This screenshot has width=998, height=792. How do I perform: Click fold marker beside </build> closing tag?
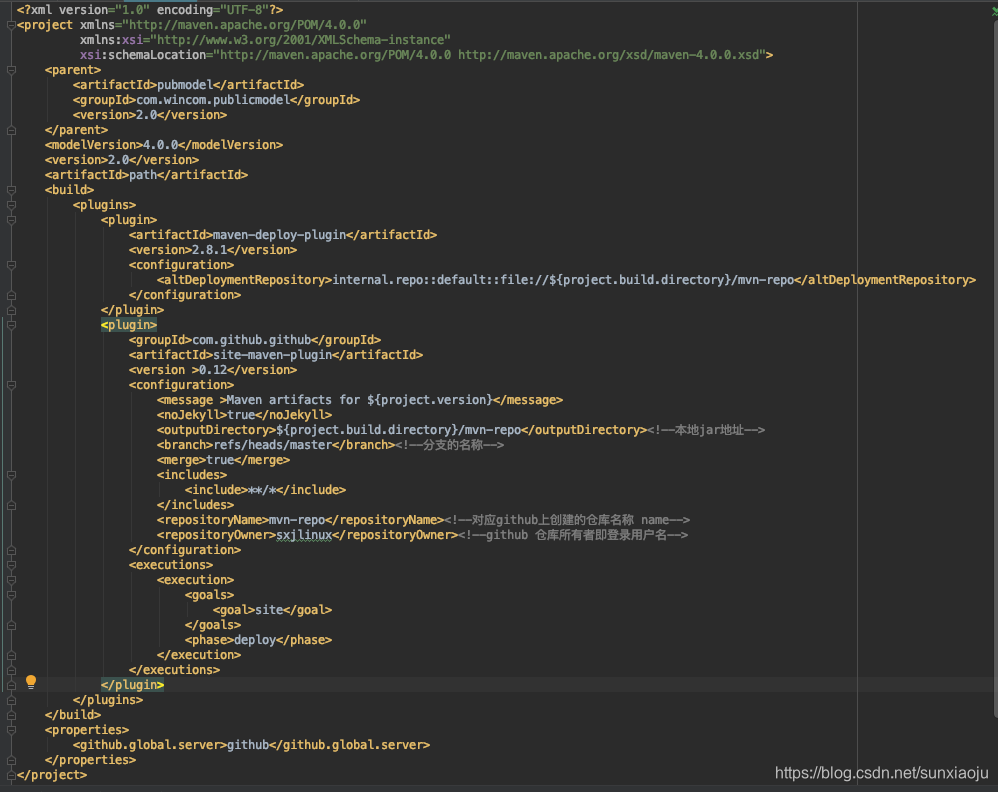pyautogui.click(x=11, y=715)
